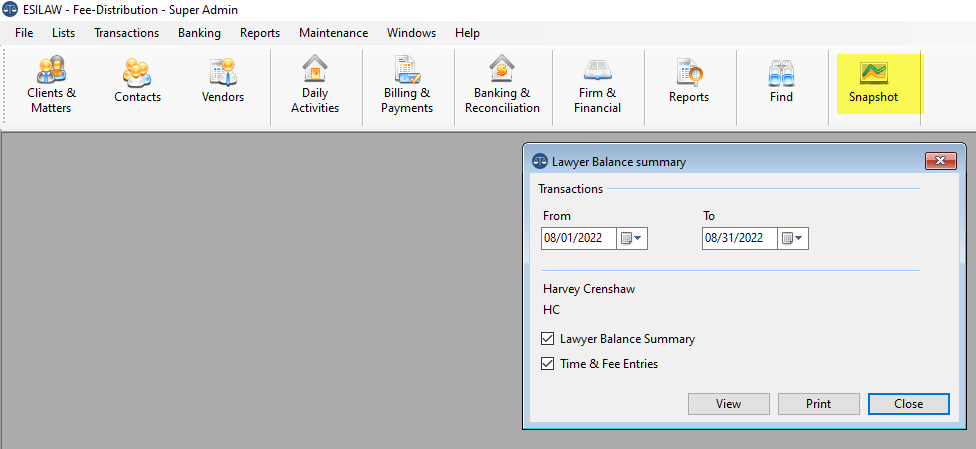976x449 pixels.
Task: Click the scales icon in the Lawyer Balance summary title
Action: [x=539, y=162]
